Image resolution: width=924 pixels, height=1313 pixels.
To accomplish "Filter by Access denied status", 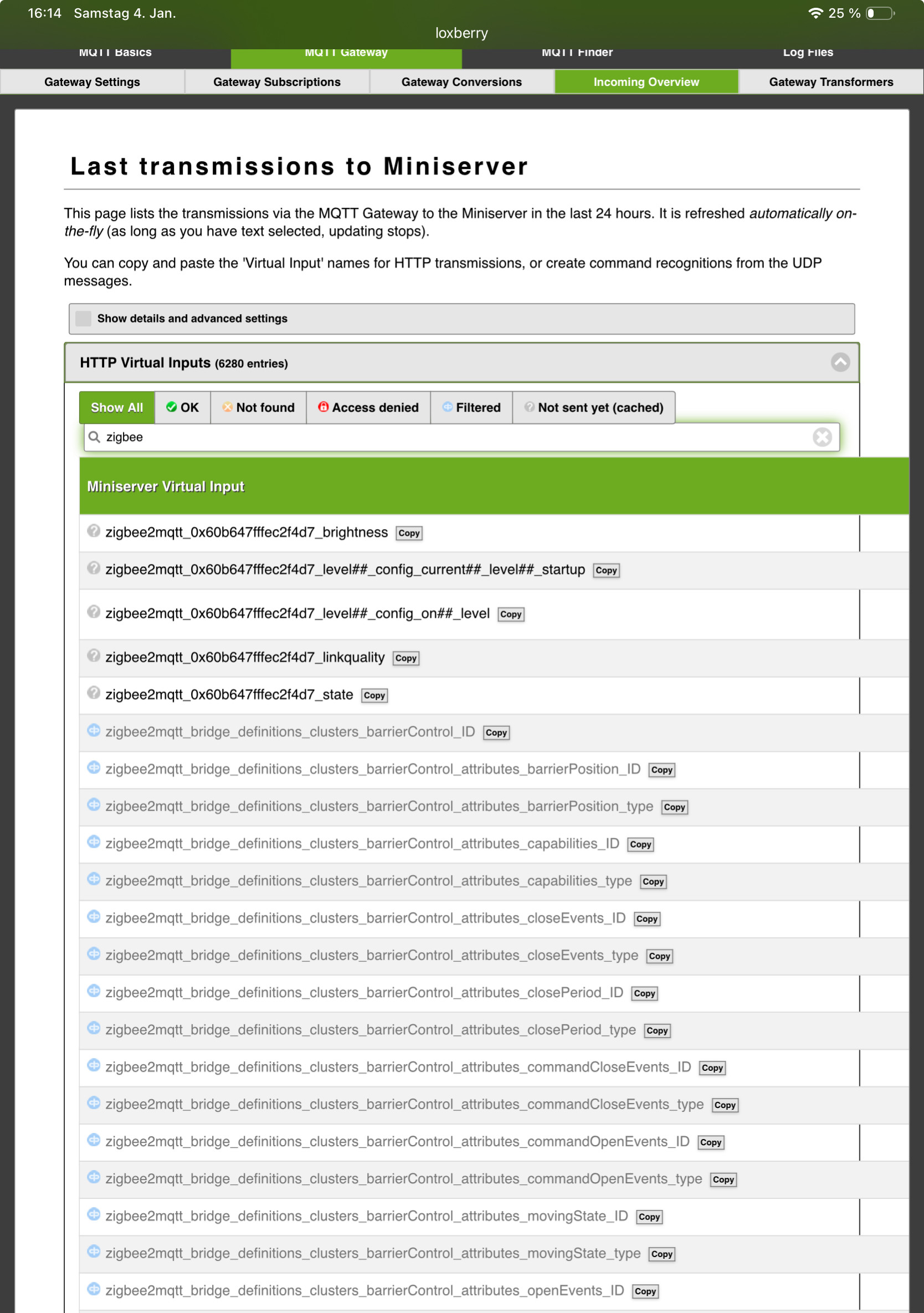I will 368,407.
